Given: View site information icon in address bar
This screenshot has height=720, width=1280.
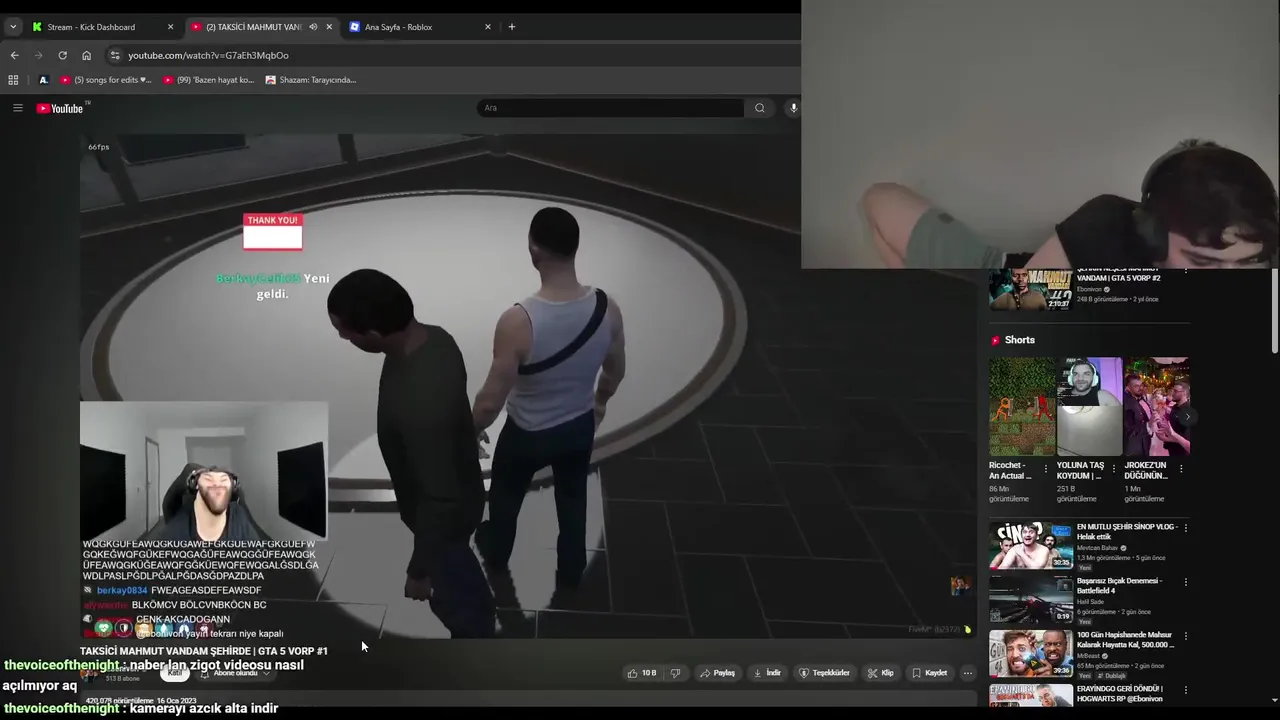Looking at the screenshot, I should [x=115, y=55].
